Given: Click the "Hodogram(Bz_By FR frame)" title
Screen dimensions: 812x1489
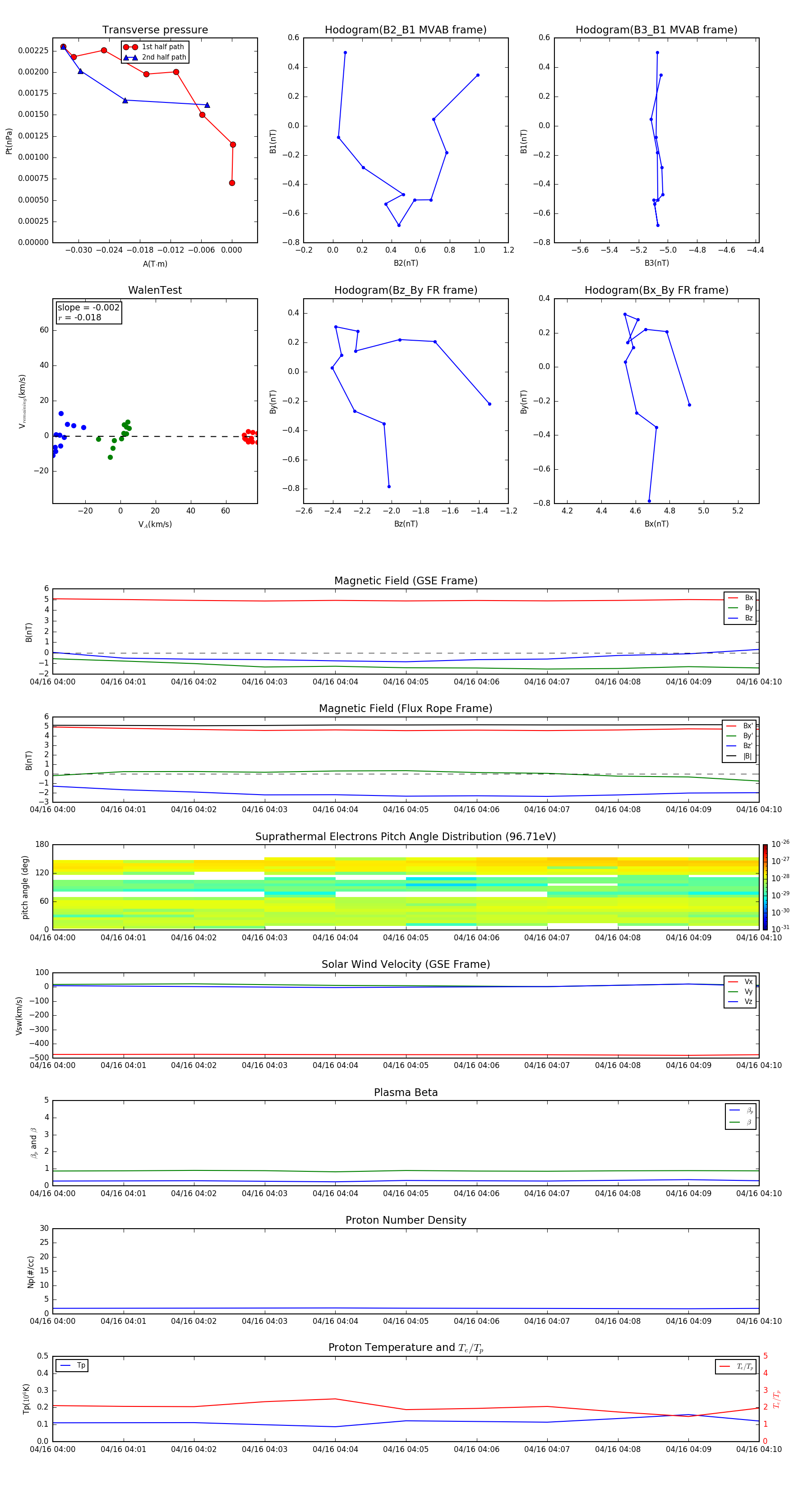Looking at the screenshot, I should [x=406, y=290].
